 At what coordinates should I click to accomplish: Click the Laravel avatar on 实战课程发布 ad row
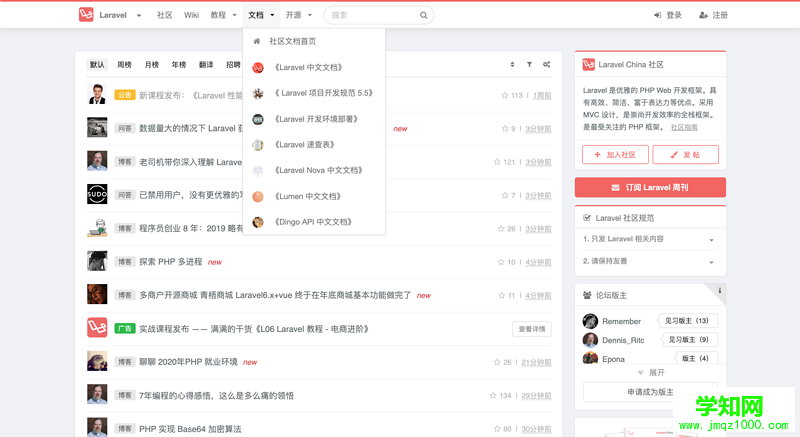97,328
